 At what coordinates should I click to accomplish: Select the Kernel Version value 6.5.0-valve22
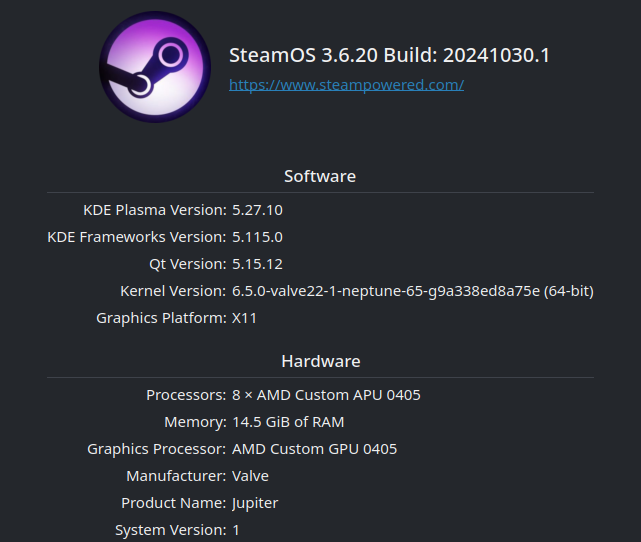point(413,291)
